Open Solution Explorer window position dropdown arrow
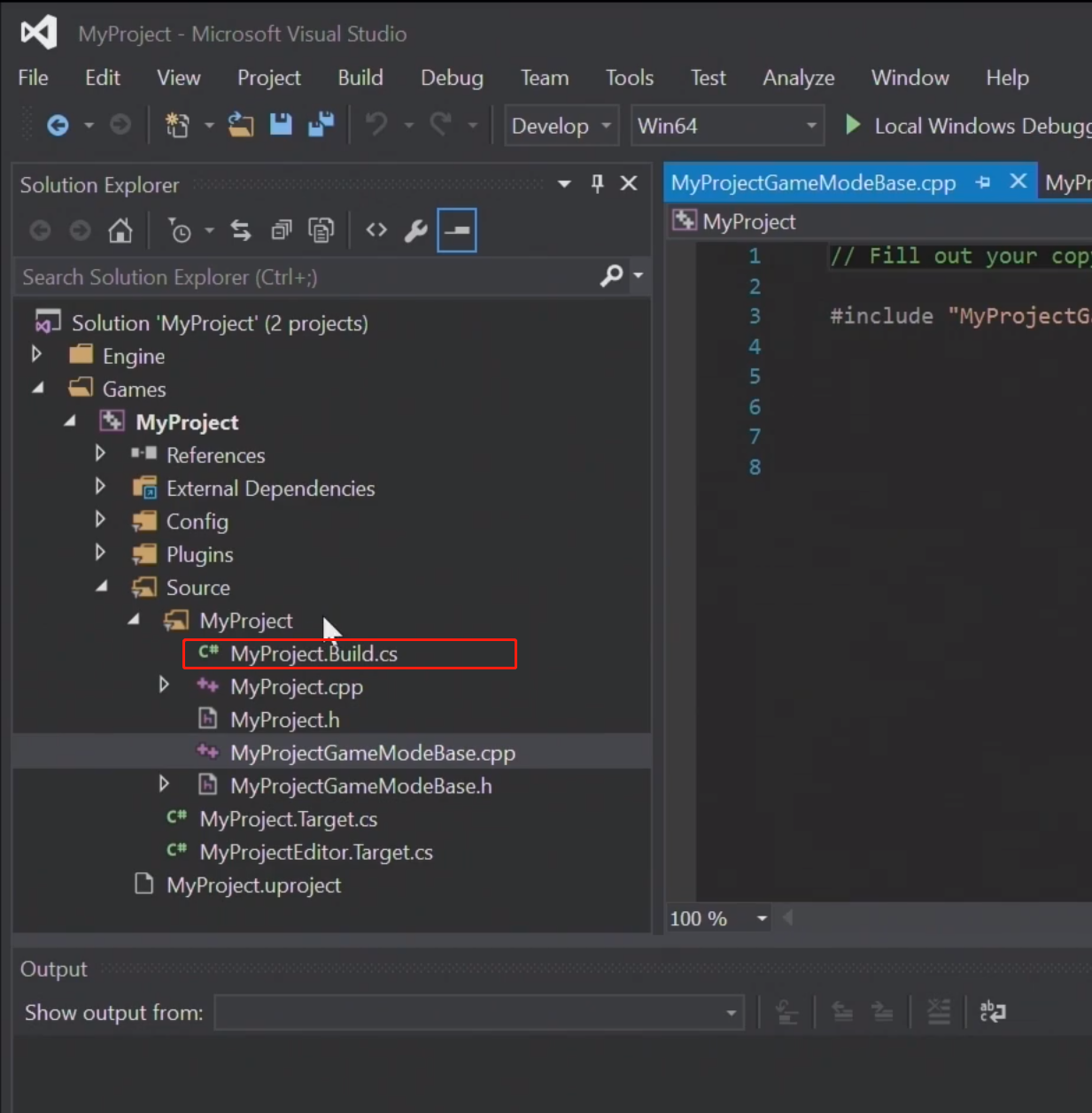Viewport: 1092px width, 1113px height. click(564, 184)
